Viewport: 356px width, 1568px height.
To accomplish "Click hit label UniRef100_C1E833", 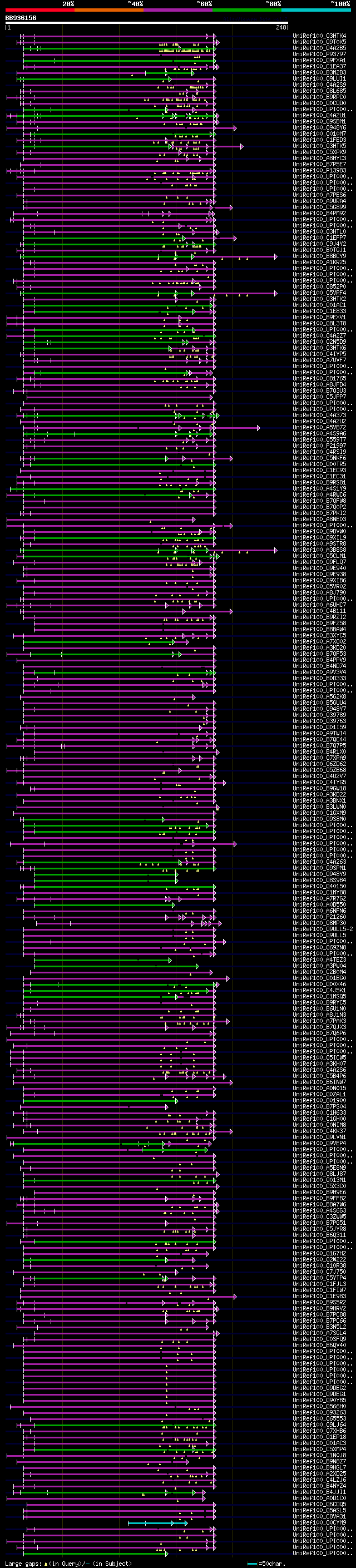I will pyautogui.click(x=319, y=311).
